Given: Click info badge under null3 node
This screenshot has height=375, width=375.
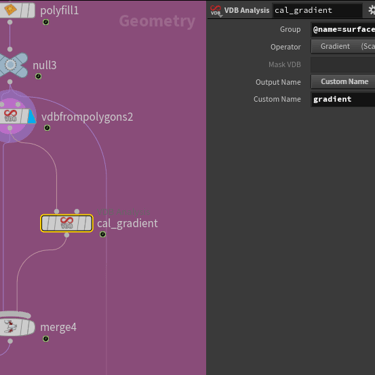Looking at the screenshot, I should tap(38, 76).
